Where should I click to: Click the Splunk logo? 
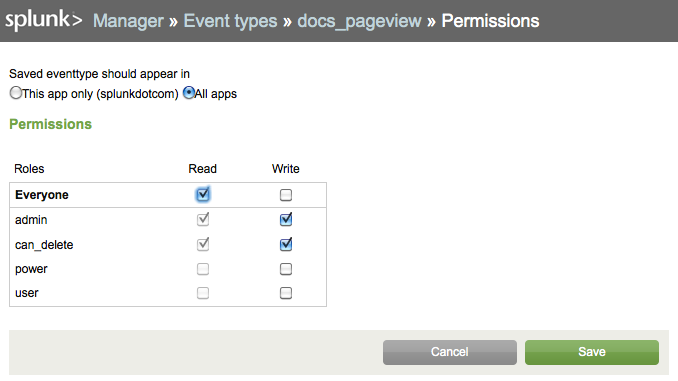(x=43, y=20)
